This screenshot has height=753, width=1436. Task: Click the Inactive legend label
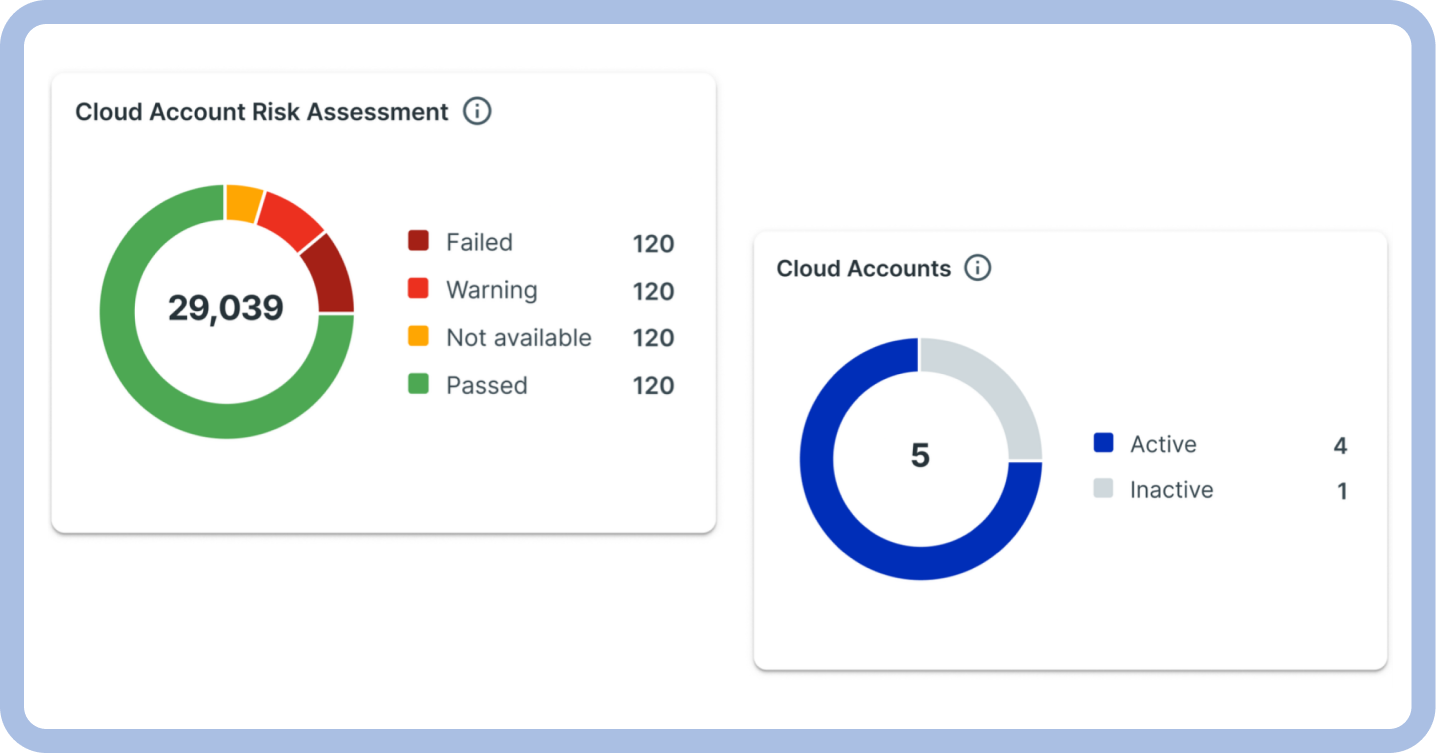tap(1171, 490)
